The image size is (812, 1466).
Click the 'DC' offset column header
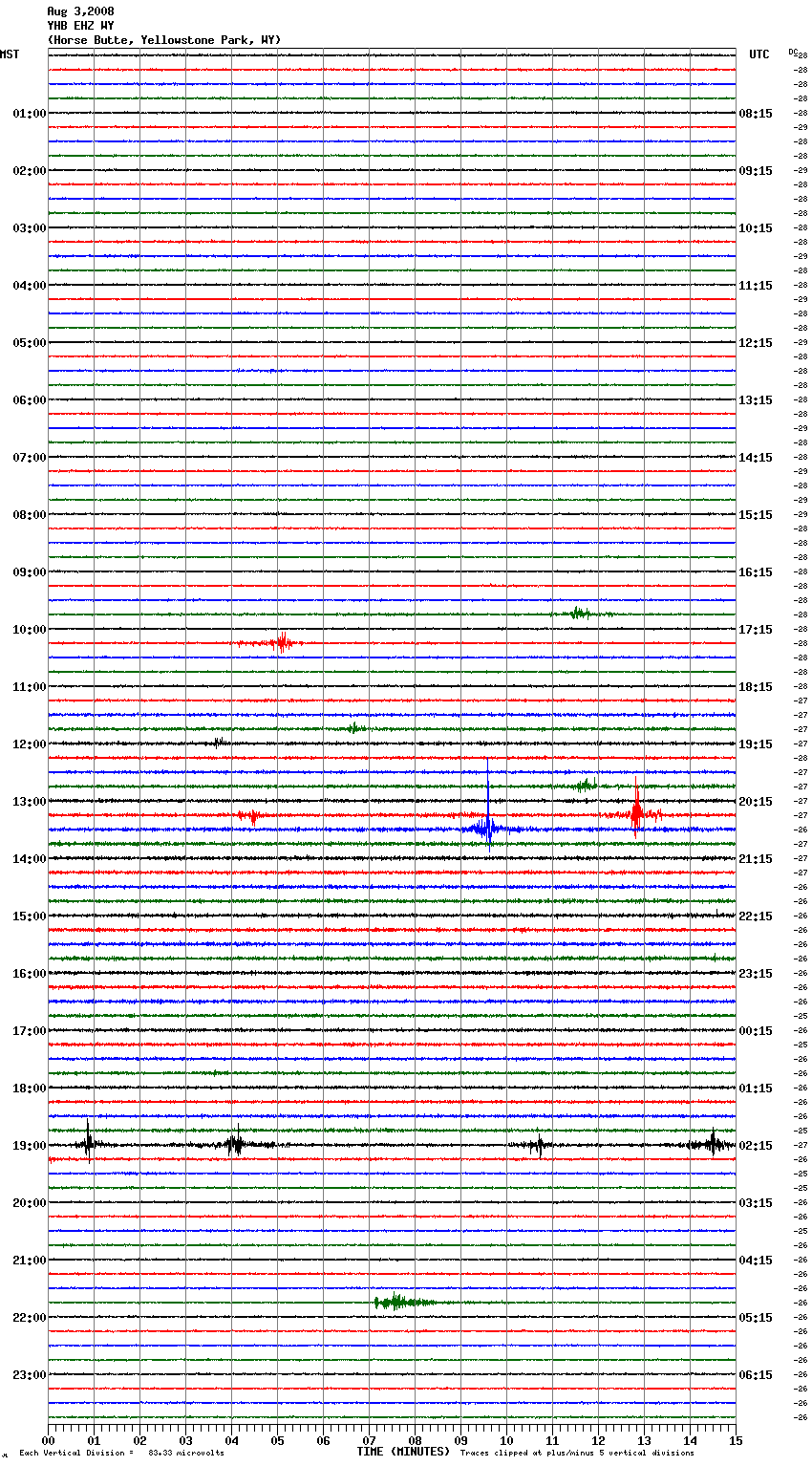tap(793, 52)
